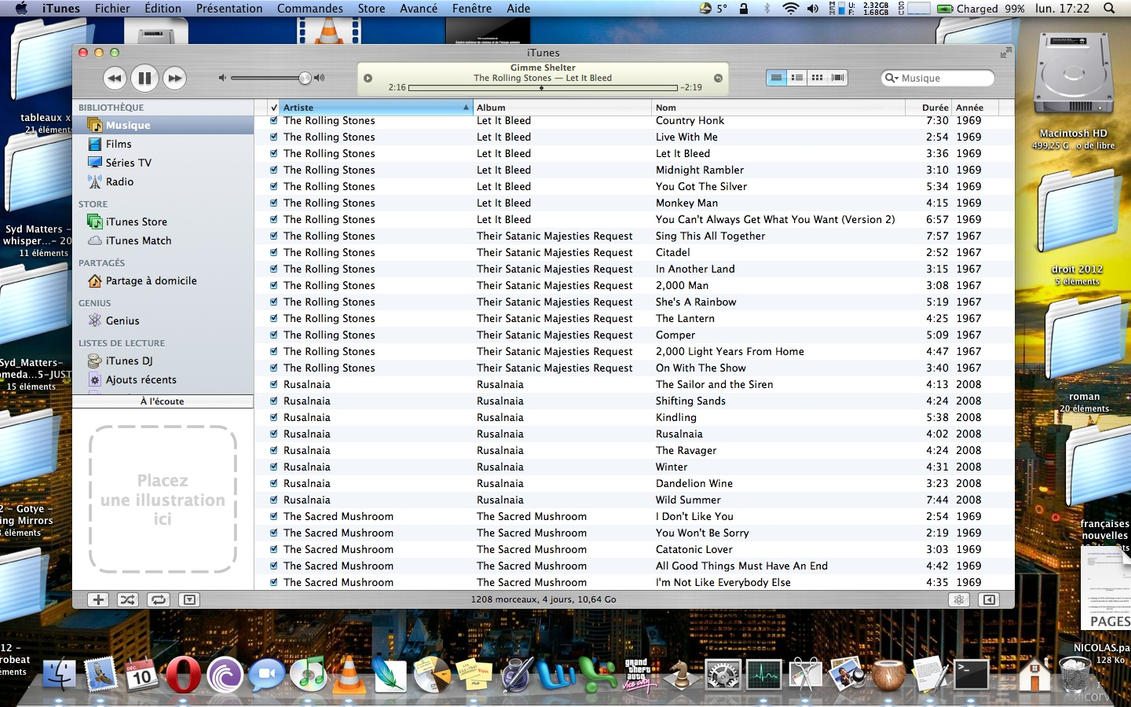
Task: Click the left arrow in the now-playing display
Action: click(x=368, y=78)
